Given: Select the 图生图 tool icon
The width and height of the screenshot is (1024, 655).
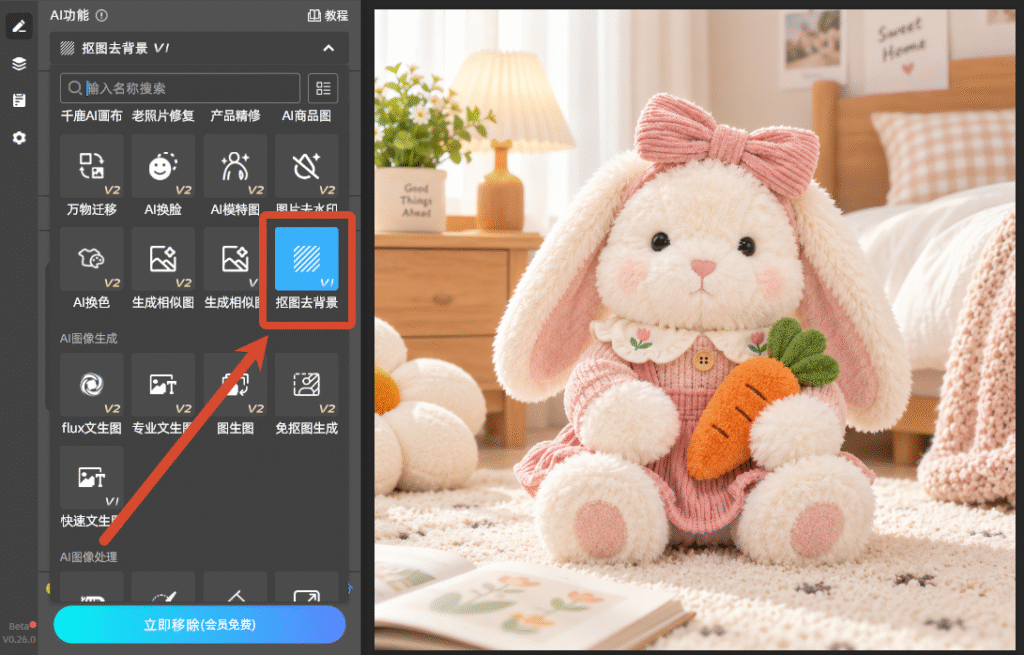Looking at the screenshot, I should (235, 385).
